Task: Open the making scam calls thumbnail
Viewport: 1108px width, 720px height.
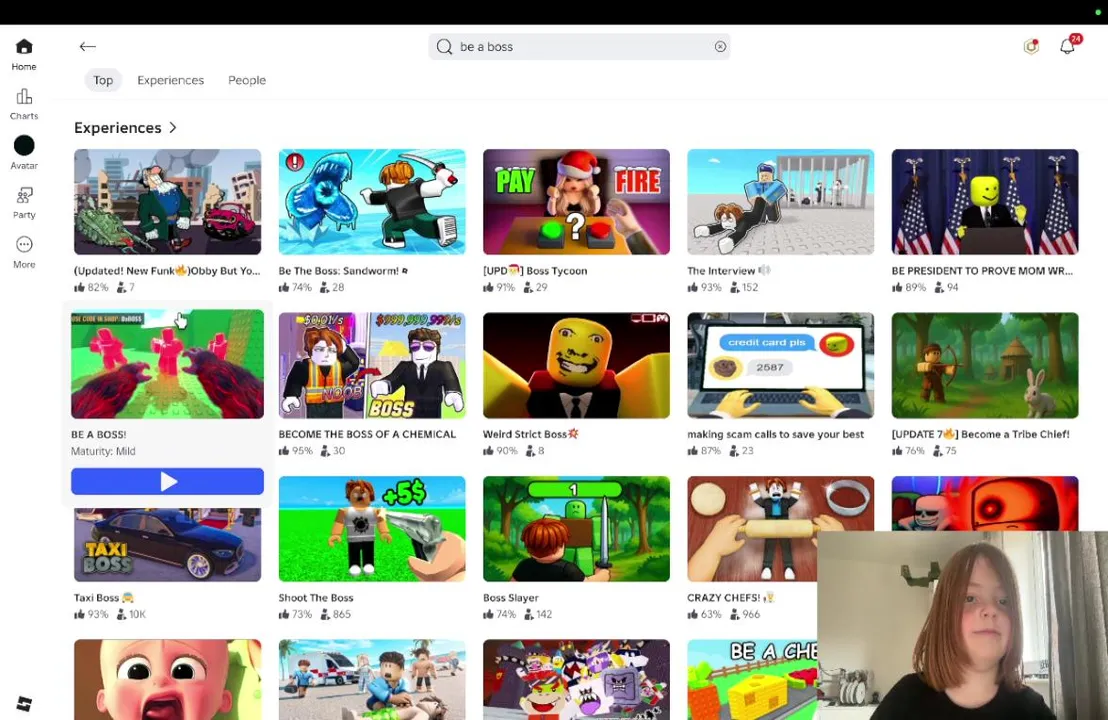Action: tap(780, 365)
